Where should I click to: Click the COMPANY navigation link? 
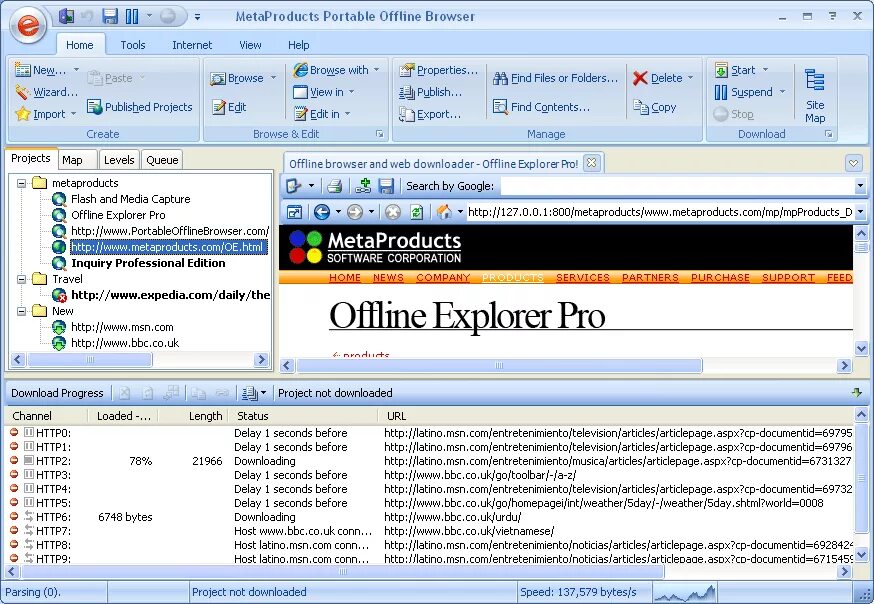point(443,277)
